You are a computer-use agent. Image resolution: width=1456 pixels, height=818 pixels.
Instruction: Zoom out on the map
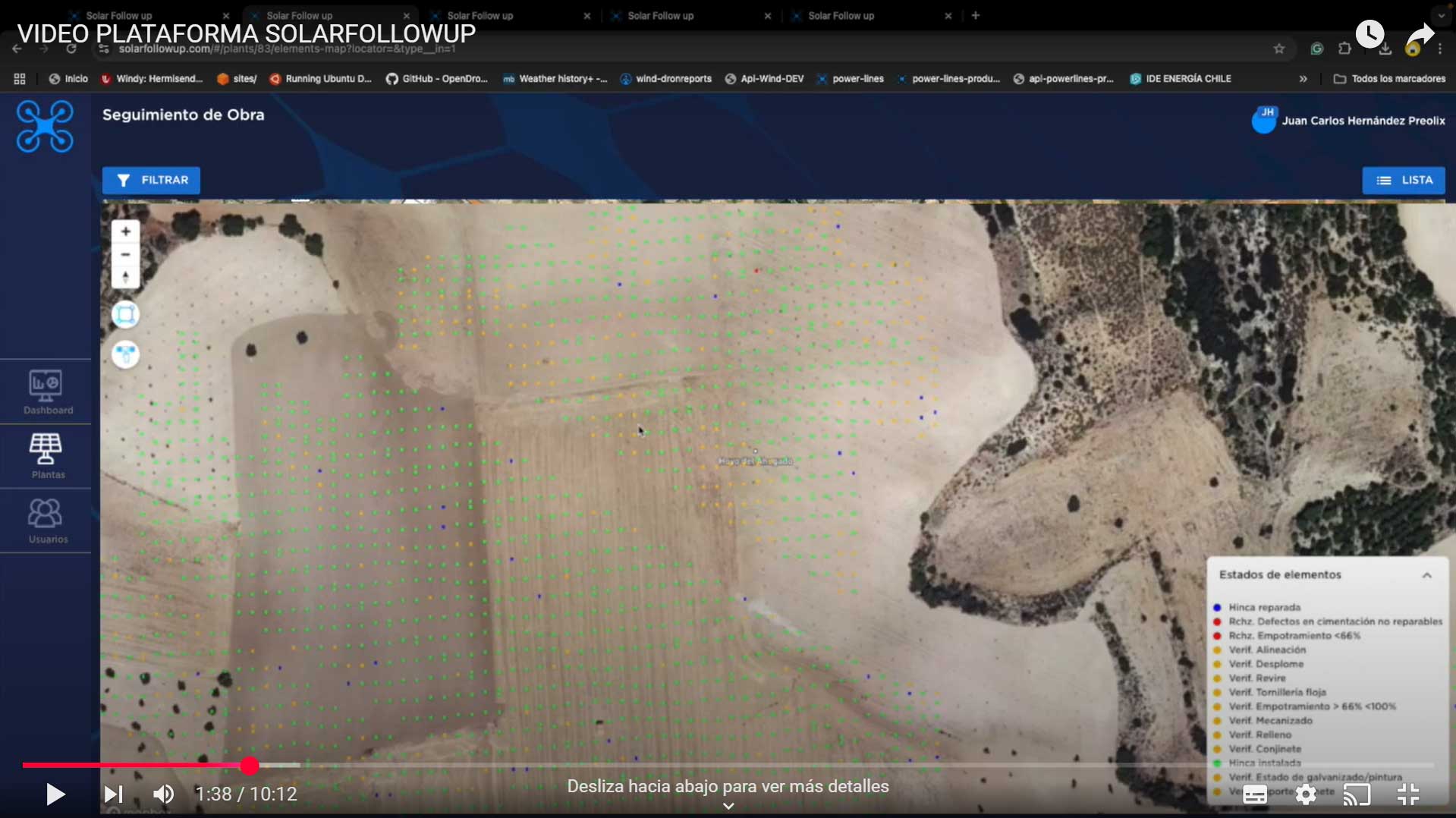pyautogui.click(x=125, y=254)
